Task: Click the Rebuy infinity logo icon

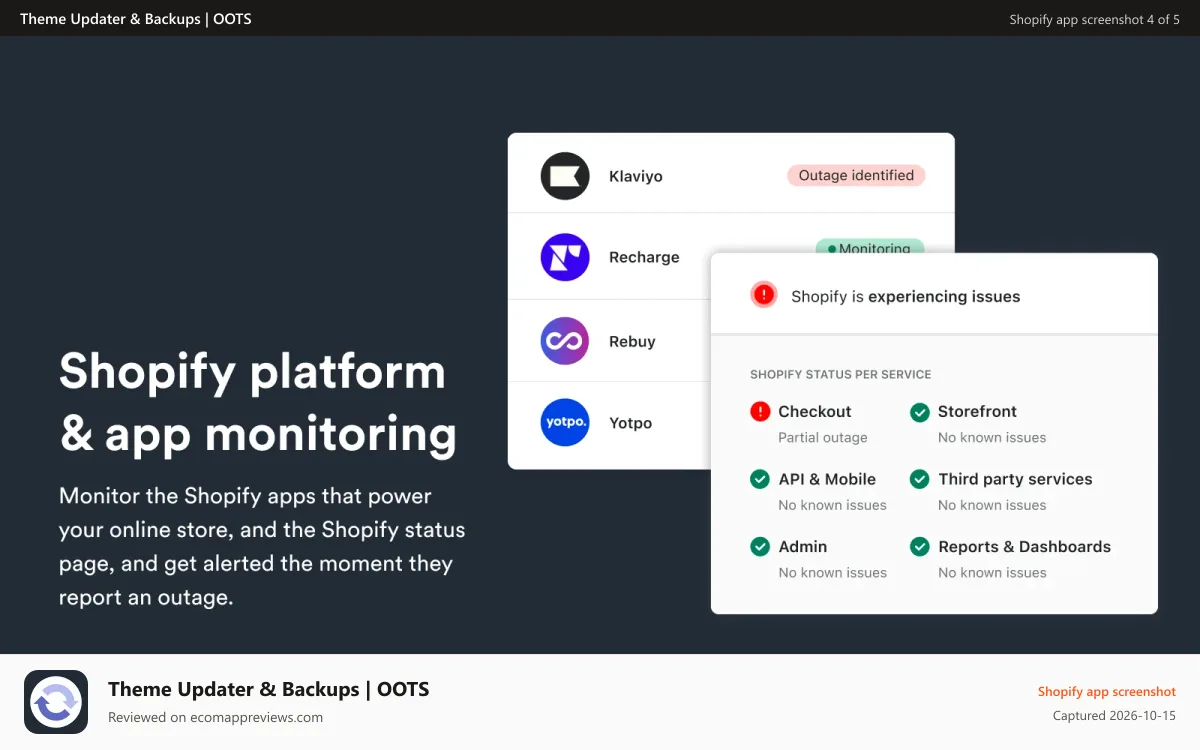Action: [x=565, y=341]
